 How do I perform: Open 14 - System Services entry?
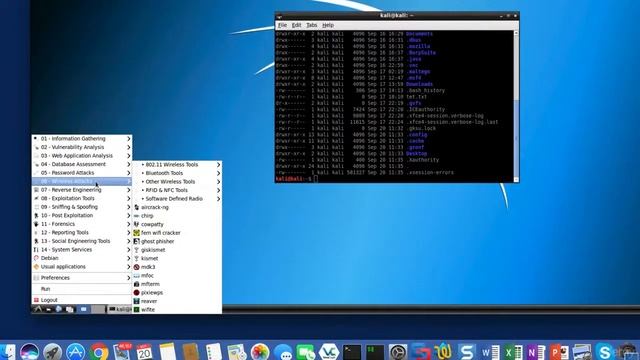tap(82, 250)
